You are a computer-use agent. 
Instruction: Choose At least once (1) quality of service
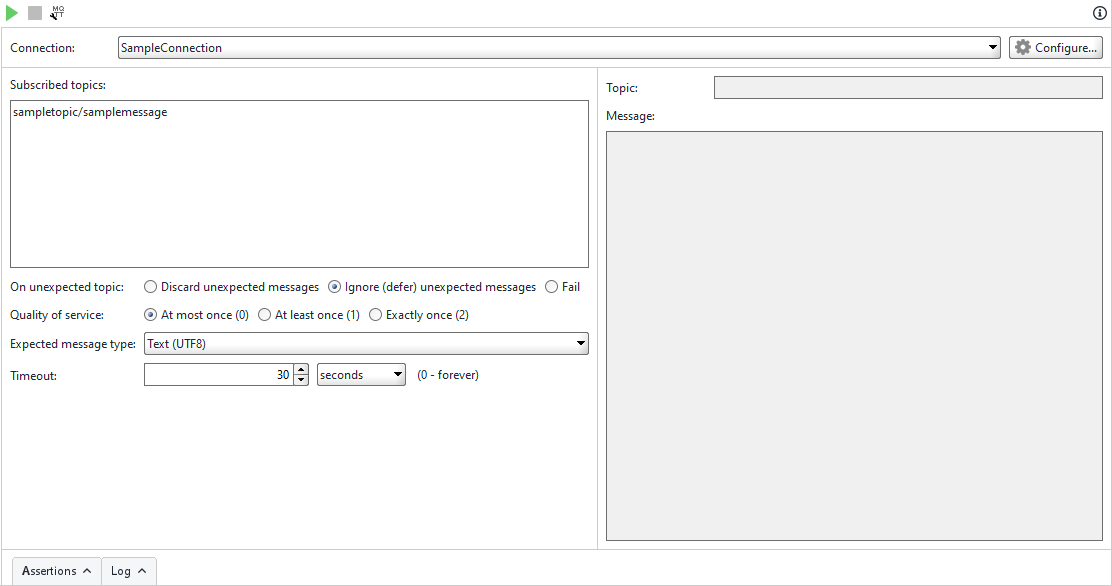(x=264, y=315)
